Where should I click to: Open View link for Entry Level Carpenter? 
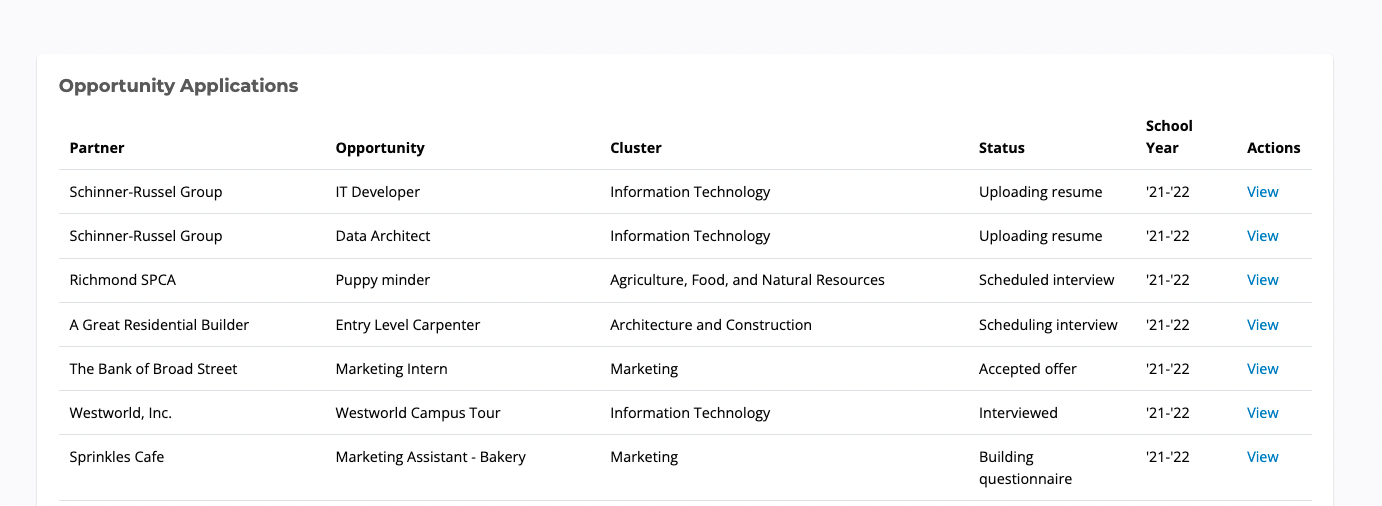click(1262, 325)
